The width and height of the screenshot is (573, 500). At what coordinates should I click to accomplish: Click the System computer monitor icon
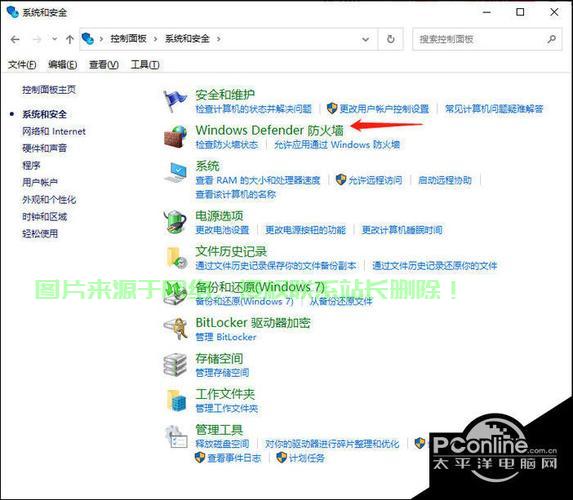coord(175,172)
